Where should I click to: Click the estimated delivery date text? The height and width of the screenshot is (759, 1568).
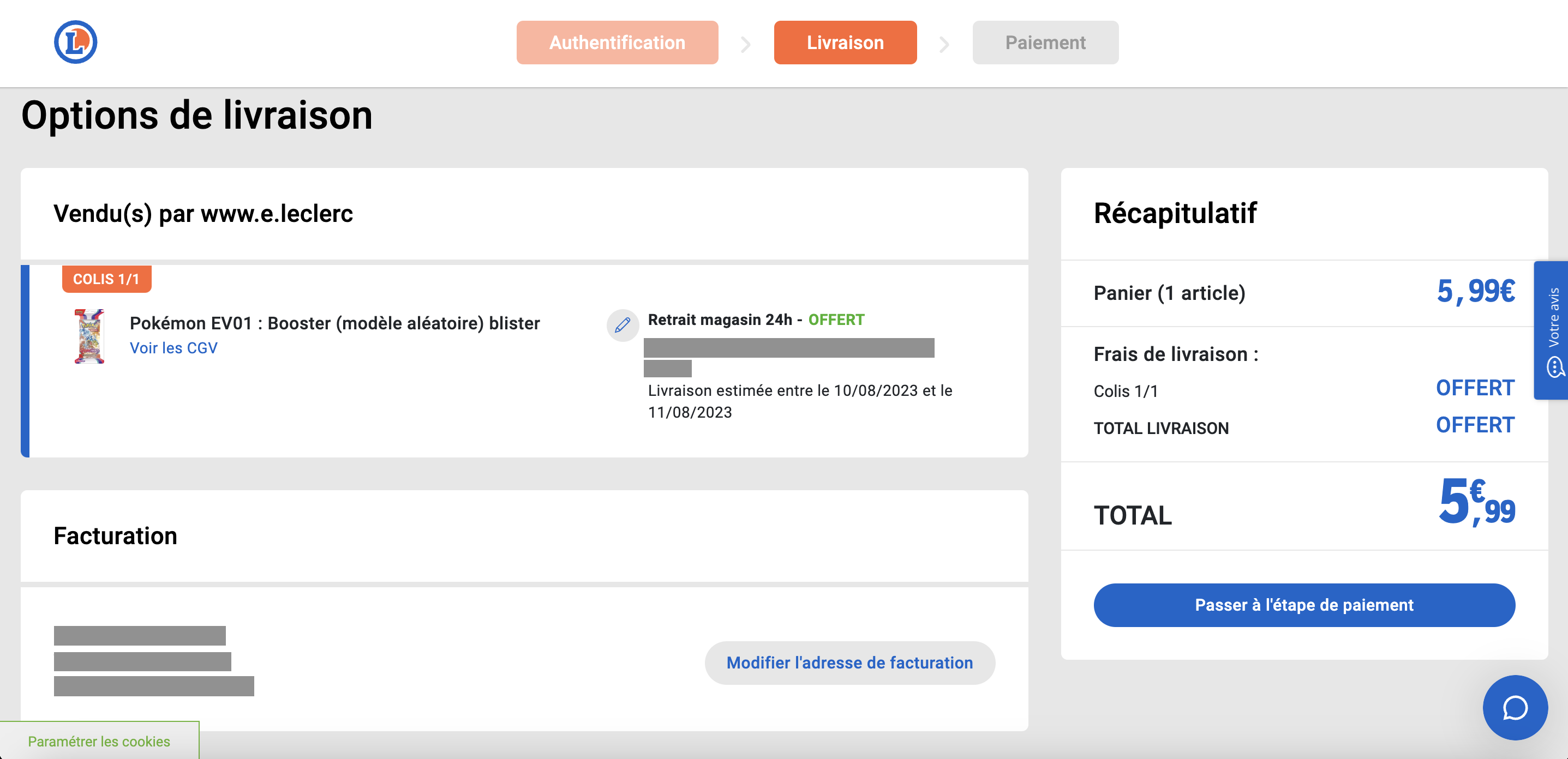click(x=800, y=401)
